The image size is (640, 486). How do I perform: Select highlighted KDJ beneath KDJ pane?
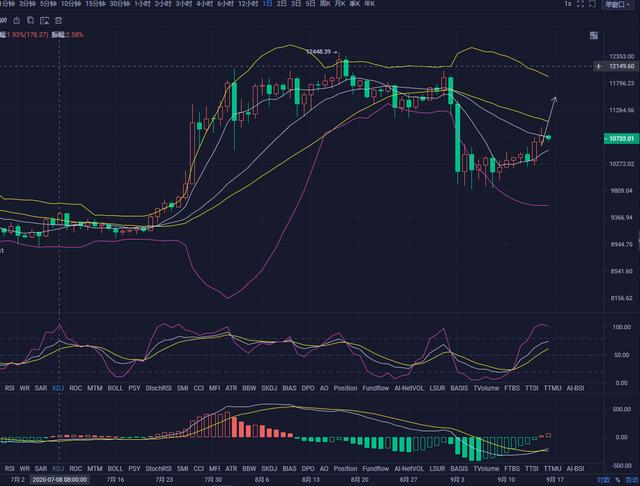58,388
